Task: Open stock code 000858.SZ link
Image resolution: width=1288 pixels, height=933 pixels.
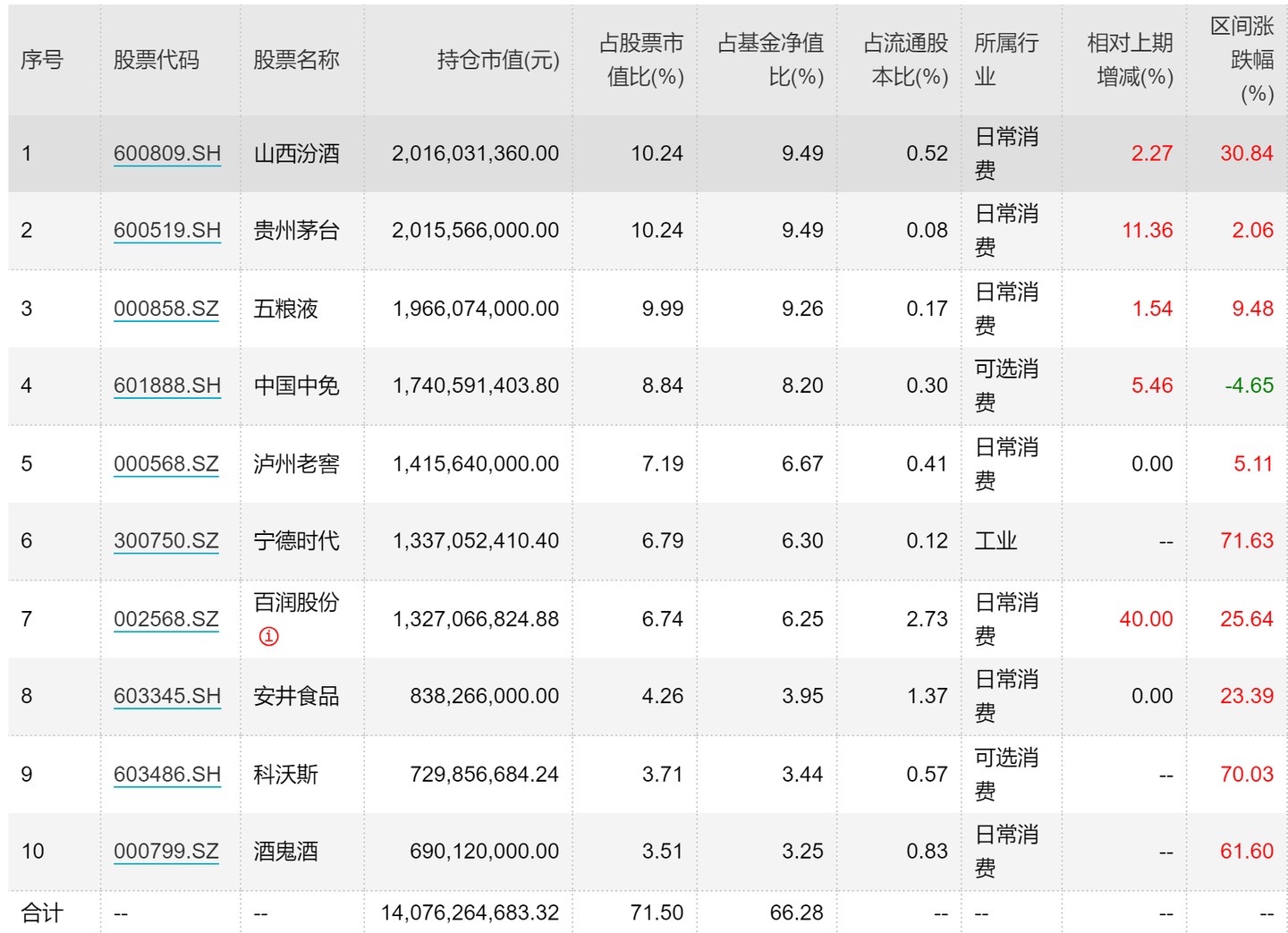Action: click(166, 309)
